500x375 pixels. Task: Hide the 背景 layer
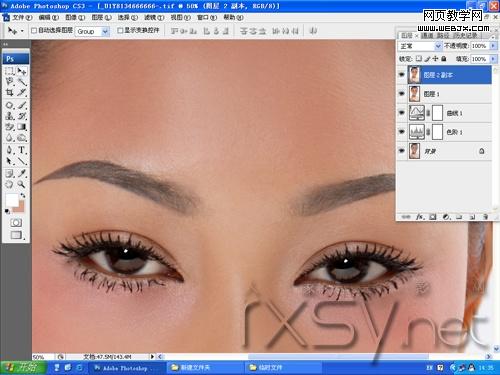402,151
